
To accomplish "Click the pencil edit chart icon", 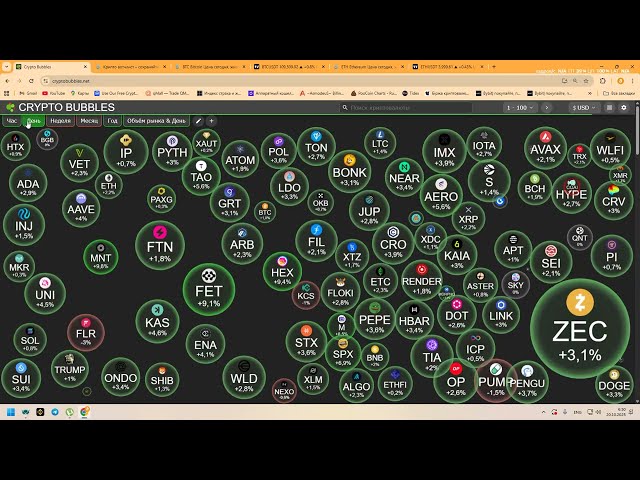I will (198, 121).
